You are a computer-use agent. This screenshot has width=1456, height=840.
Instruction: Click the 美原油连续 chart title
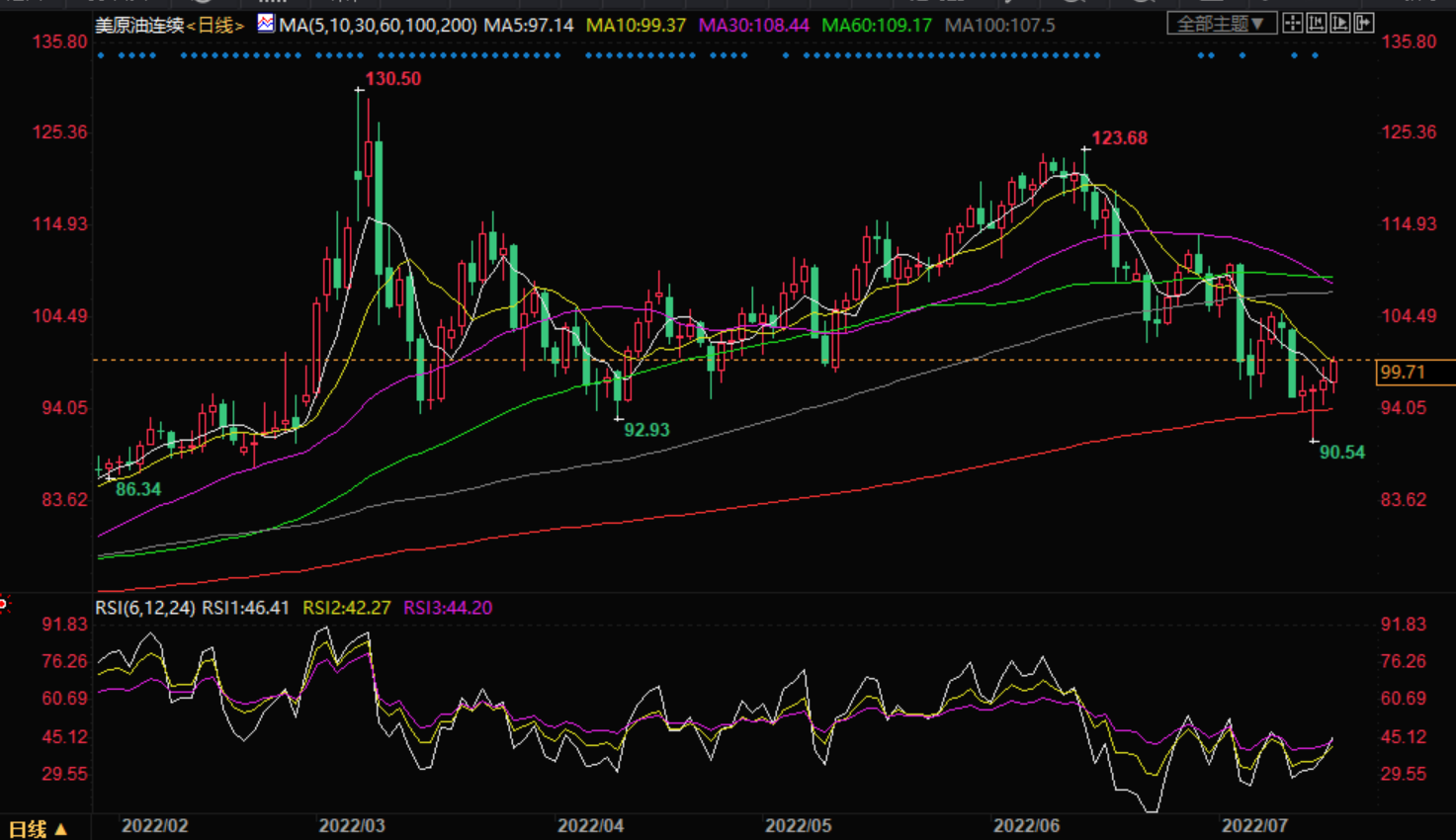coord(139,25)
